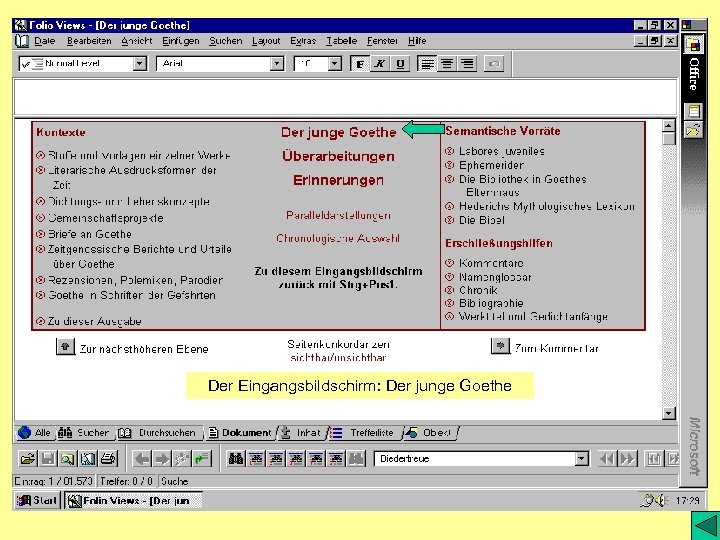The height and width of the screenshot is (540, 720).
Task: Jump to the previous hit with double-left arrows
Action: point(607,459)
